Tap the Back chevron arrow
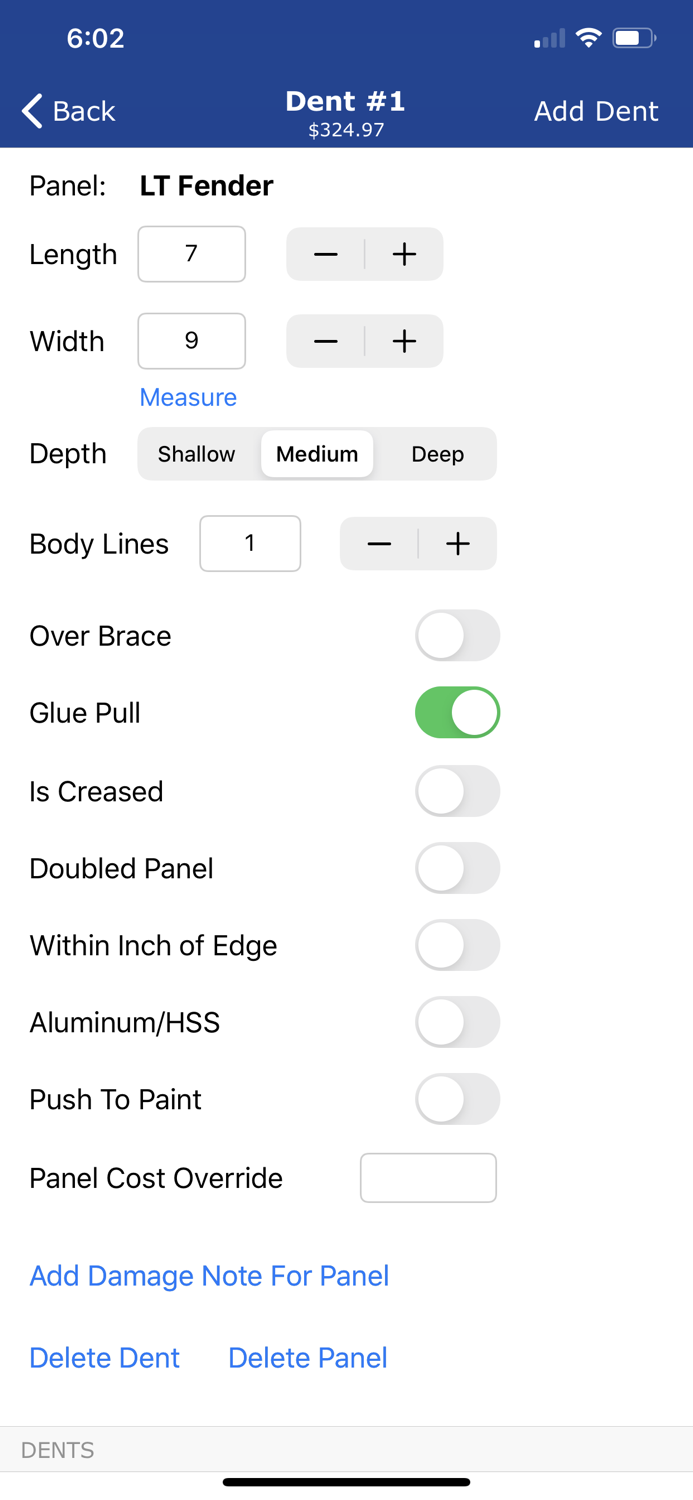693x1500 pixels. pyautogui.click(x=33, y=111)
